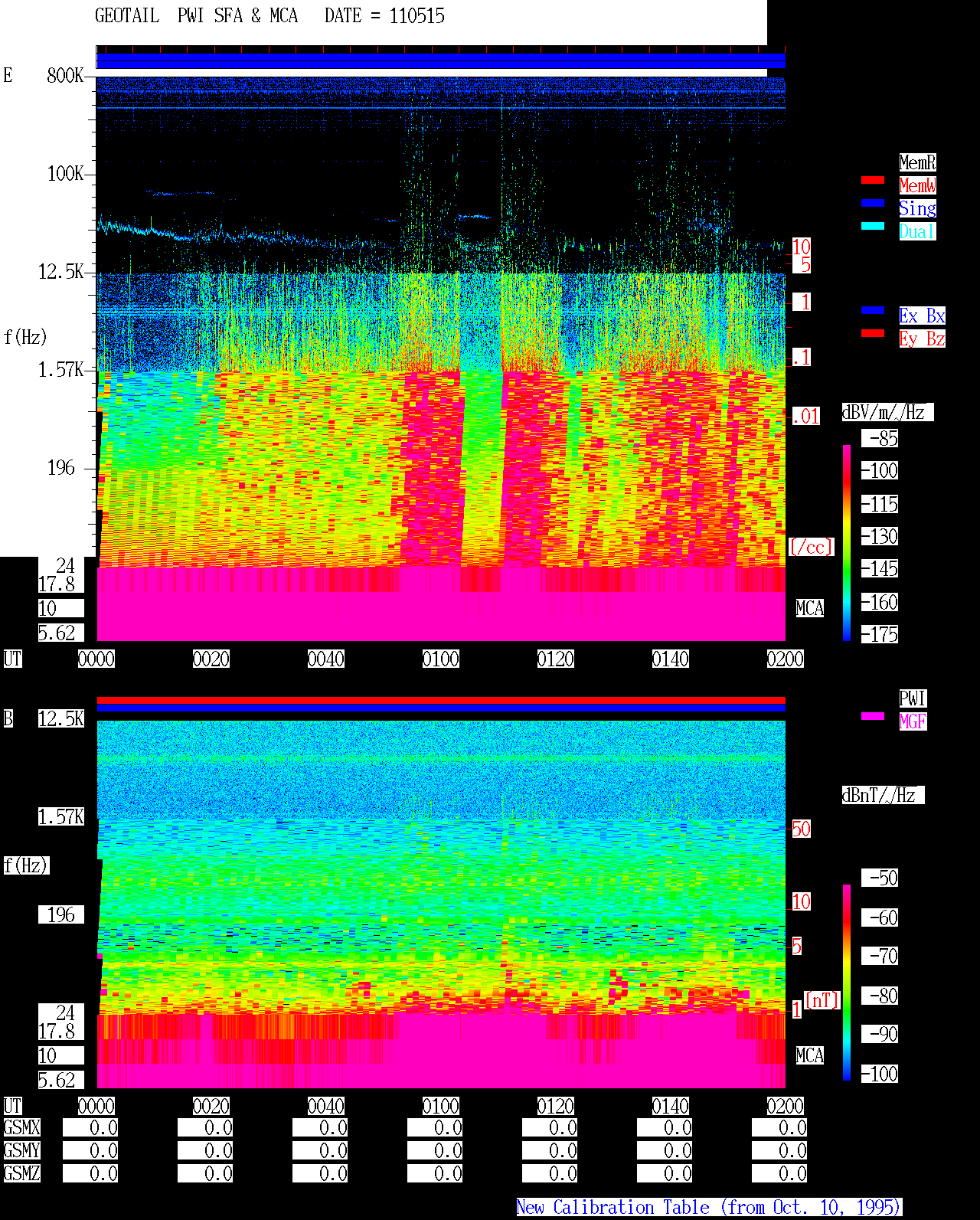This screenshot has height=1220, width=980.
Task: Click the 0120 UT tick under B panel
Action: tap(556, 1106)
